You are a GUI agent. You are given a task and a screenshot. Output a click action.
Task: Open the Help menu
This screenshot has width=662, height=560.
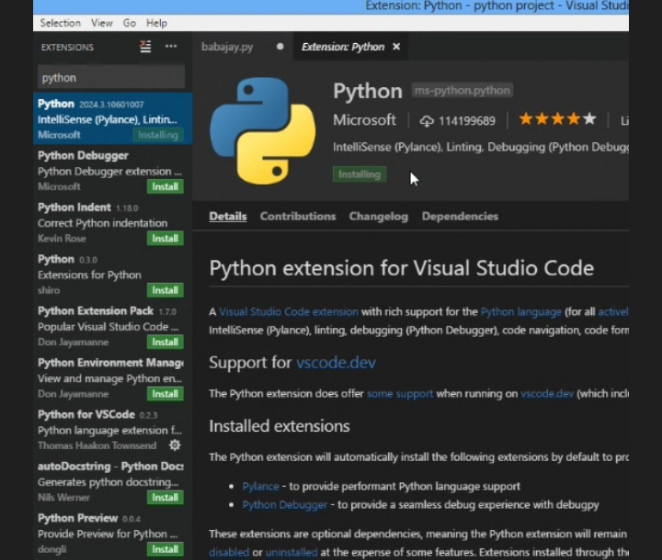(x=157, y=23)
